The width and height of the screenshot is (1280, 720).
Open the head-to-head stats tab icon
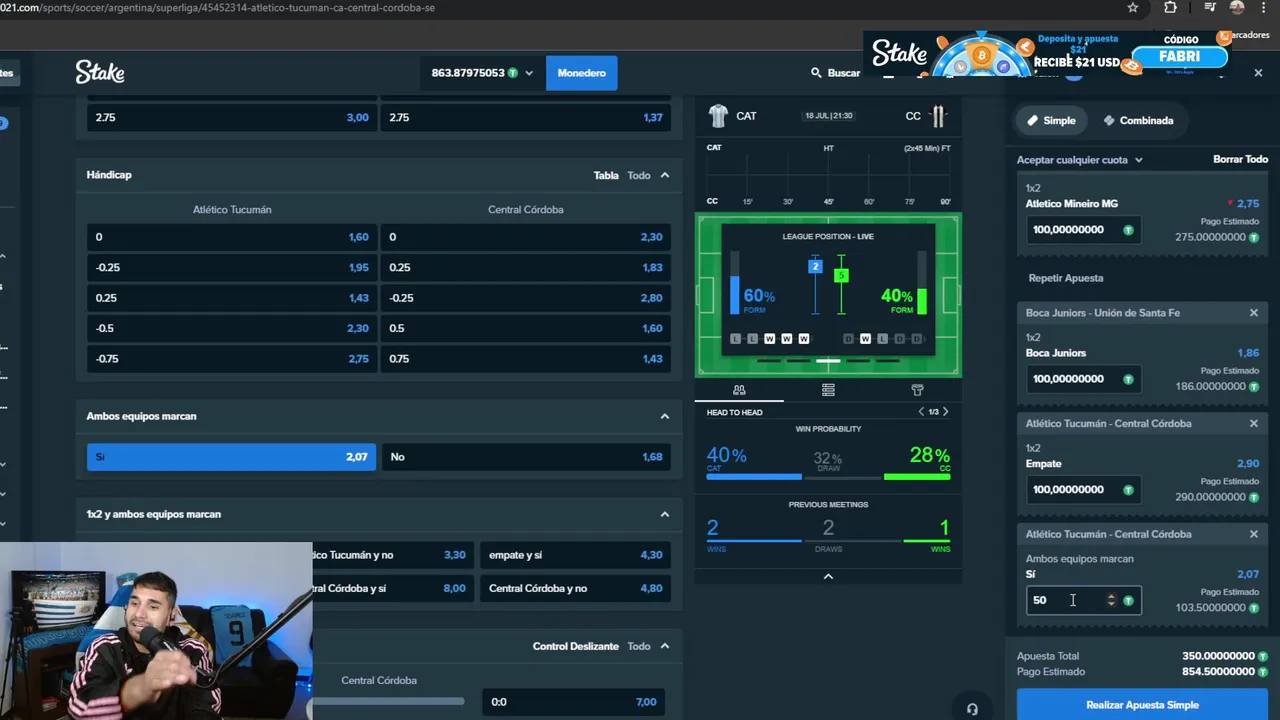click(739, 390)
